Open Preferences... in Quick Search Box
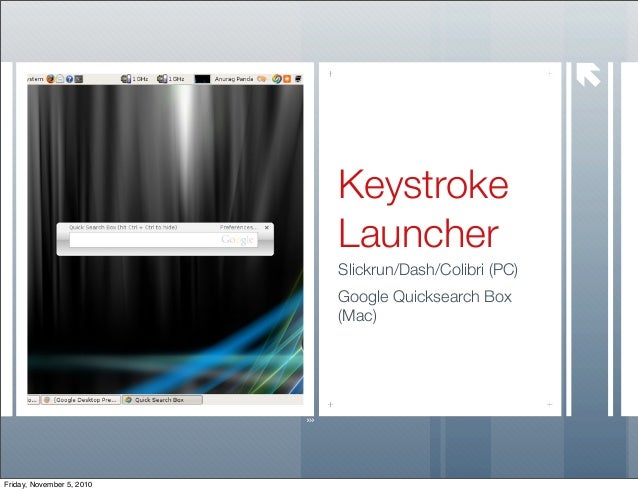638x491 pixels. click(238, 227)
